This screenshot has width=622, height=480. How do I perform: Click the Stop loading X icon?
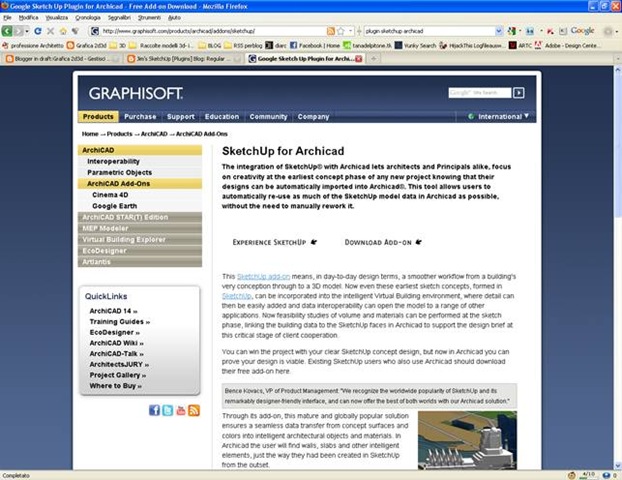click(x=50, y=31)
